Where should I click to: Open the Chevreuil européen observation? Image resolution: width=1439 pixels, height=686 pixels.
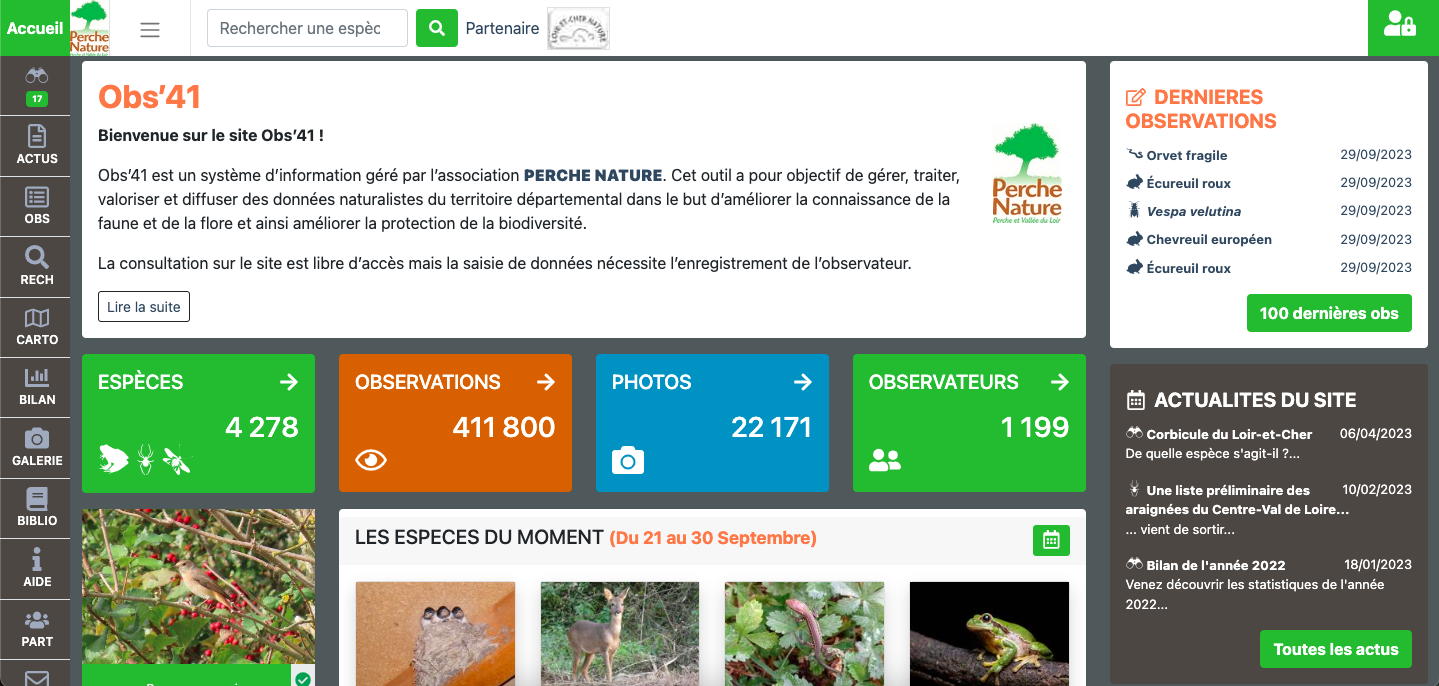1209,239
